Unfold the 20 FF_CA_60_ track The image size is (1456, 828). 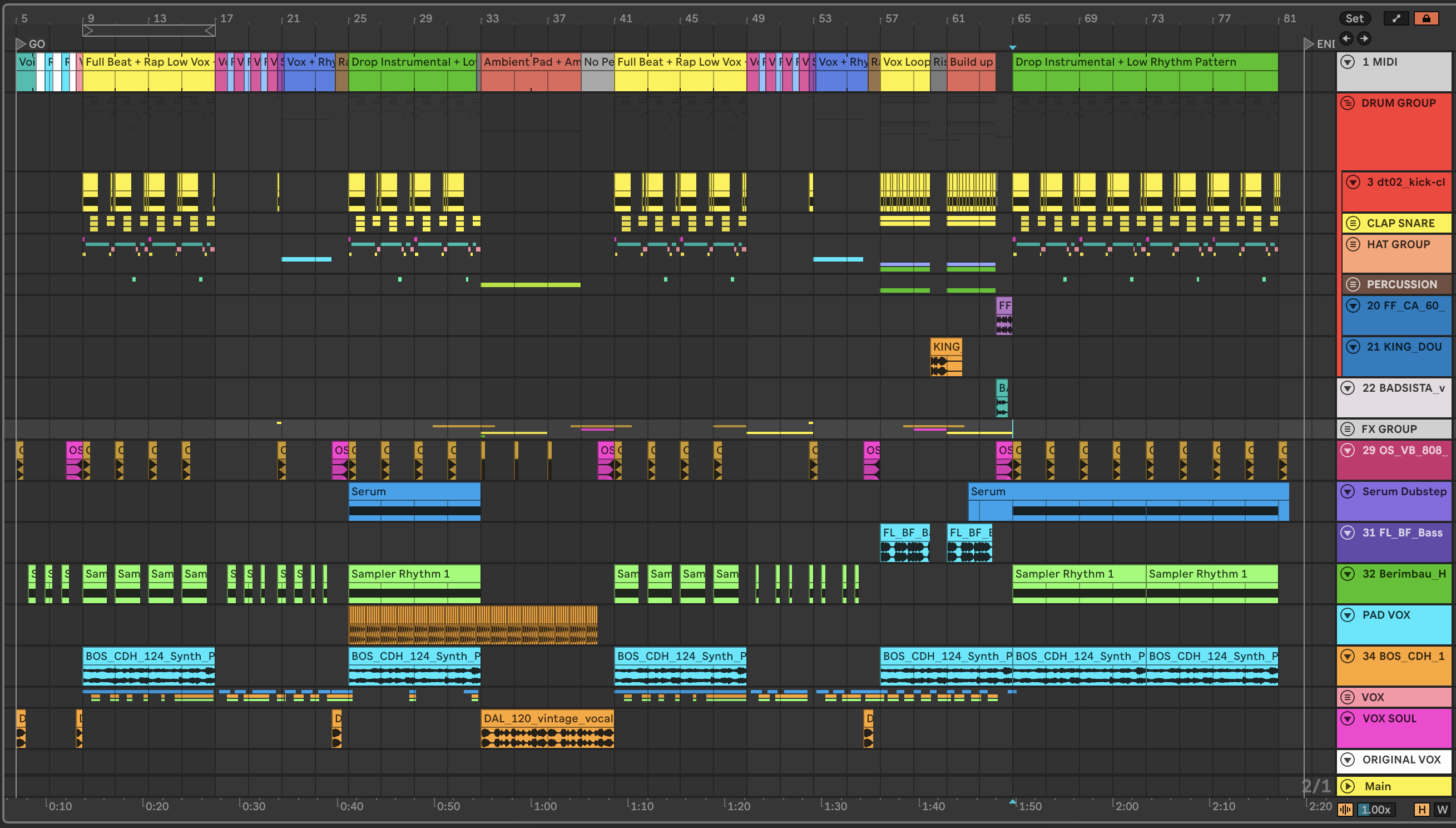pyautogui.click(x=1353, y=305)
